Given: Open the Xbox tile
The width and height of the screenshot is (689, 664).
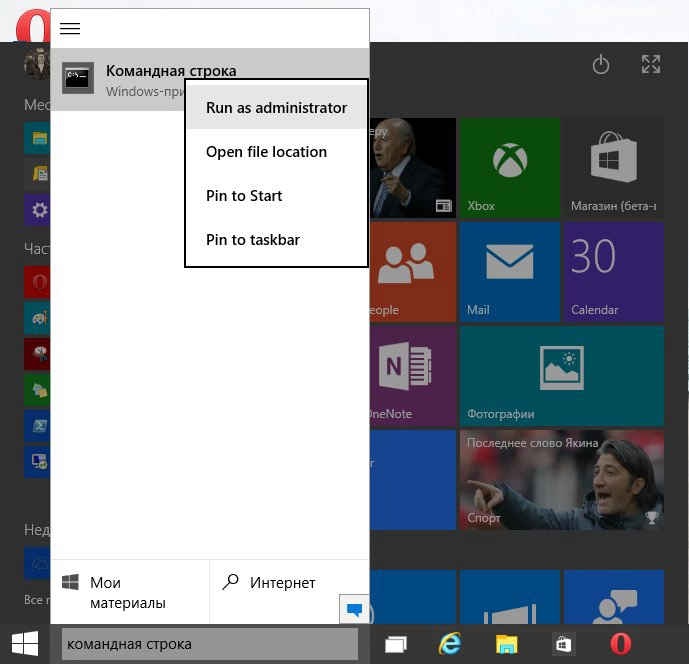Looking at the screenshot, I should click(x=511, y=167).
